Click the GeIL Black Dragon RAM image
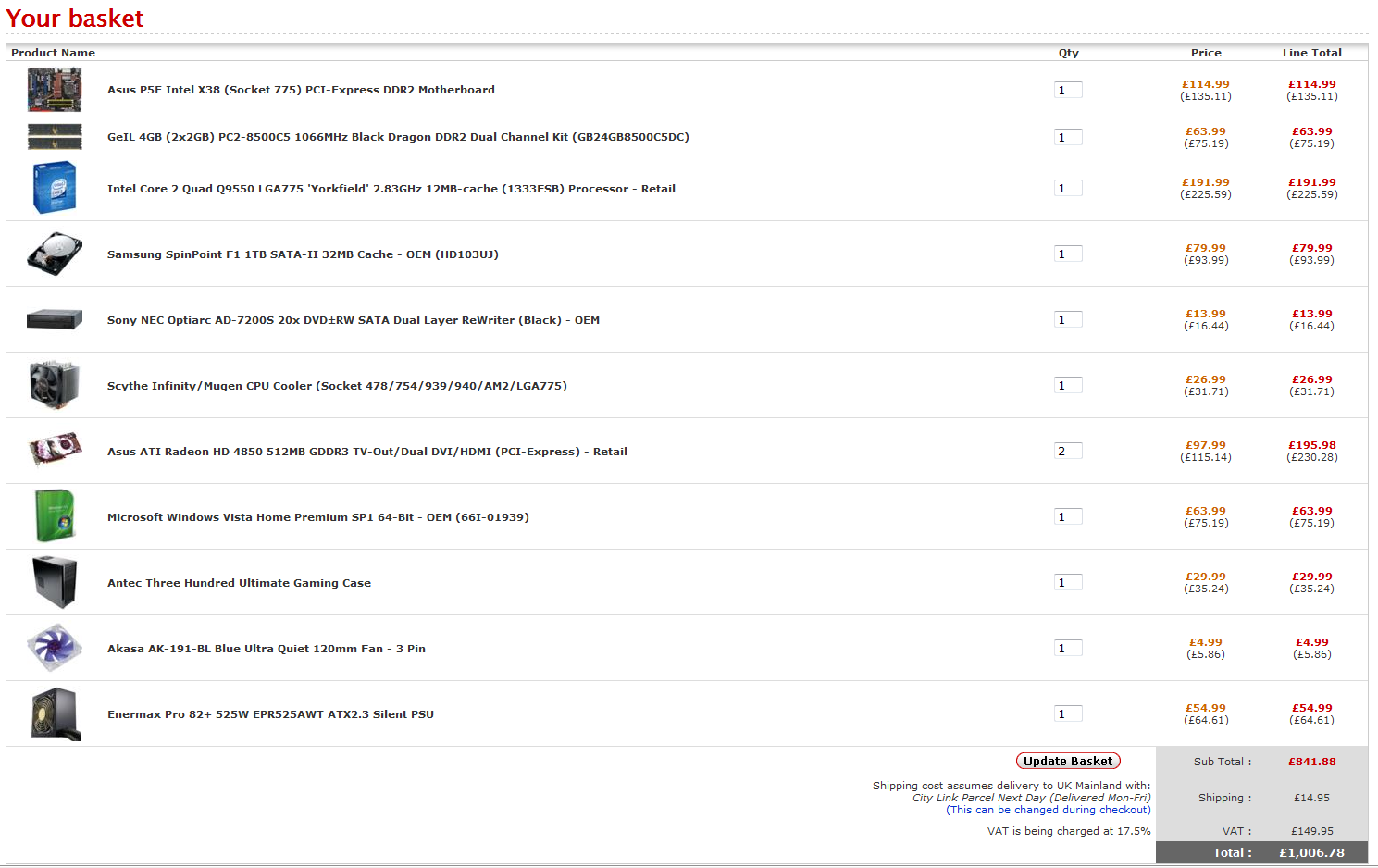The width and height of the screenshot is (1378, 868). pos(55,137)
